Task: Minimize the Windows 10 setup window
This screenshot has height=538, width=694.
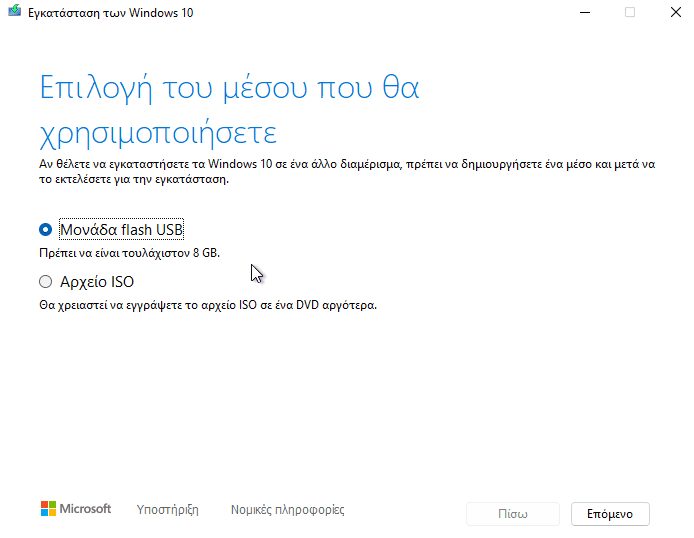Action: point(585,12)
